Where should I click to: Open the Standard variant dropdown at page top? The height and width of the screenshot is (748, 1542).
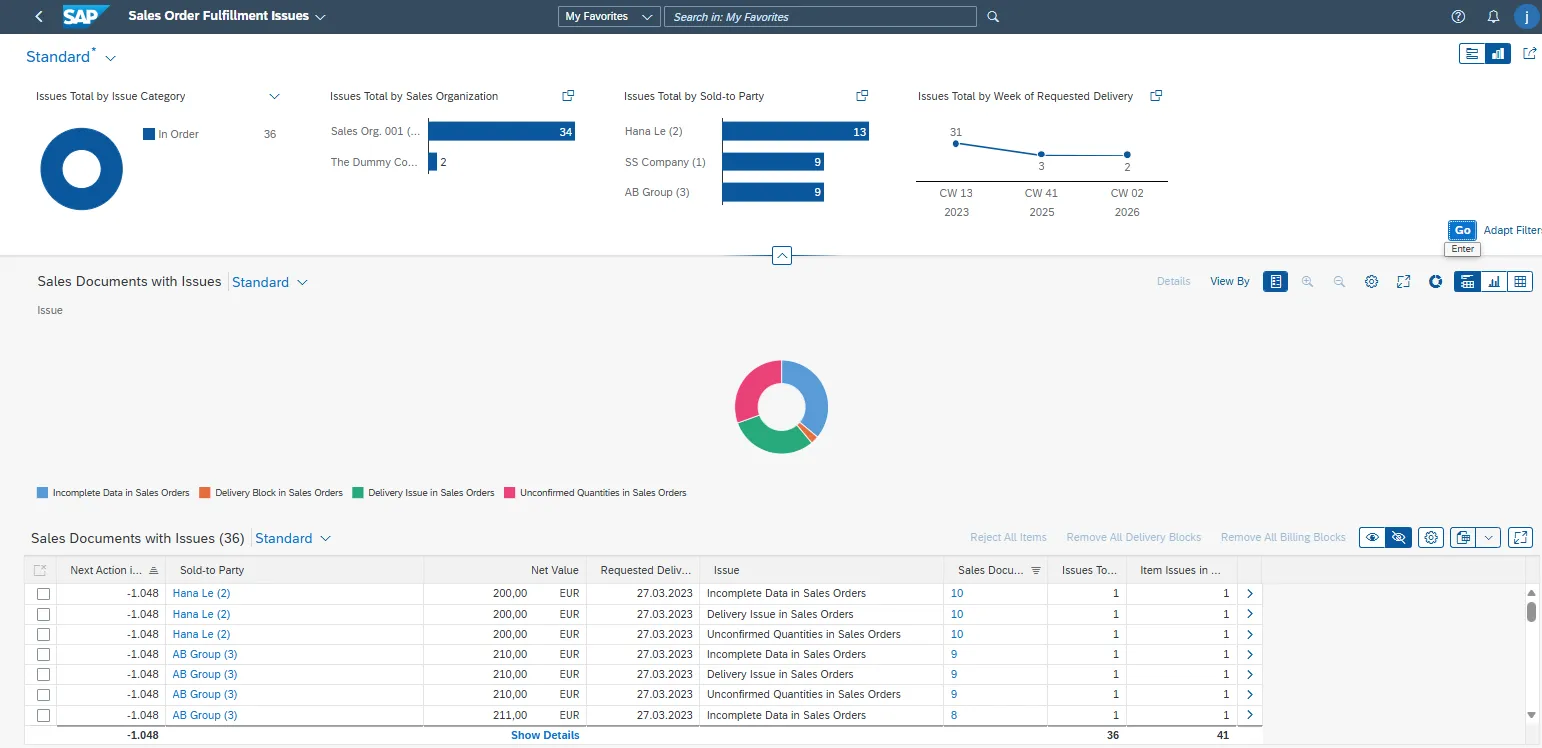pos(110,58)
